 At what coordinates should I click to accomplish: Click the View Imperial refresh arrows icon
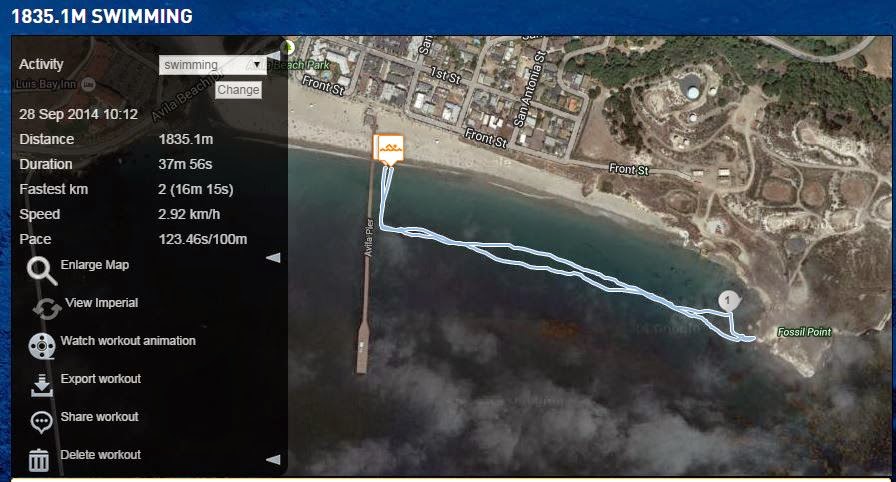47,309
